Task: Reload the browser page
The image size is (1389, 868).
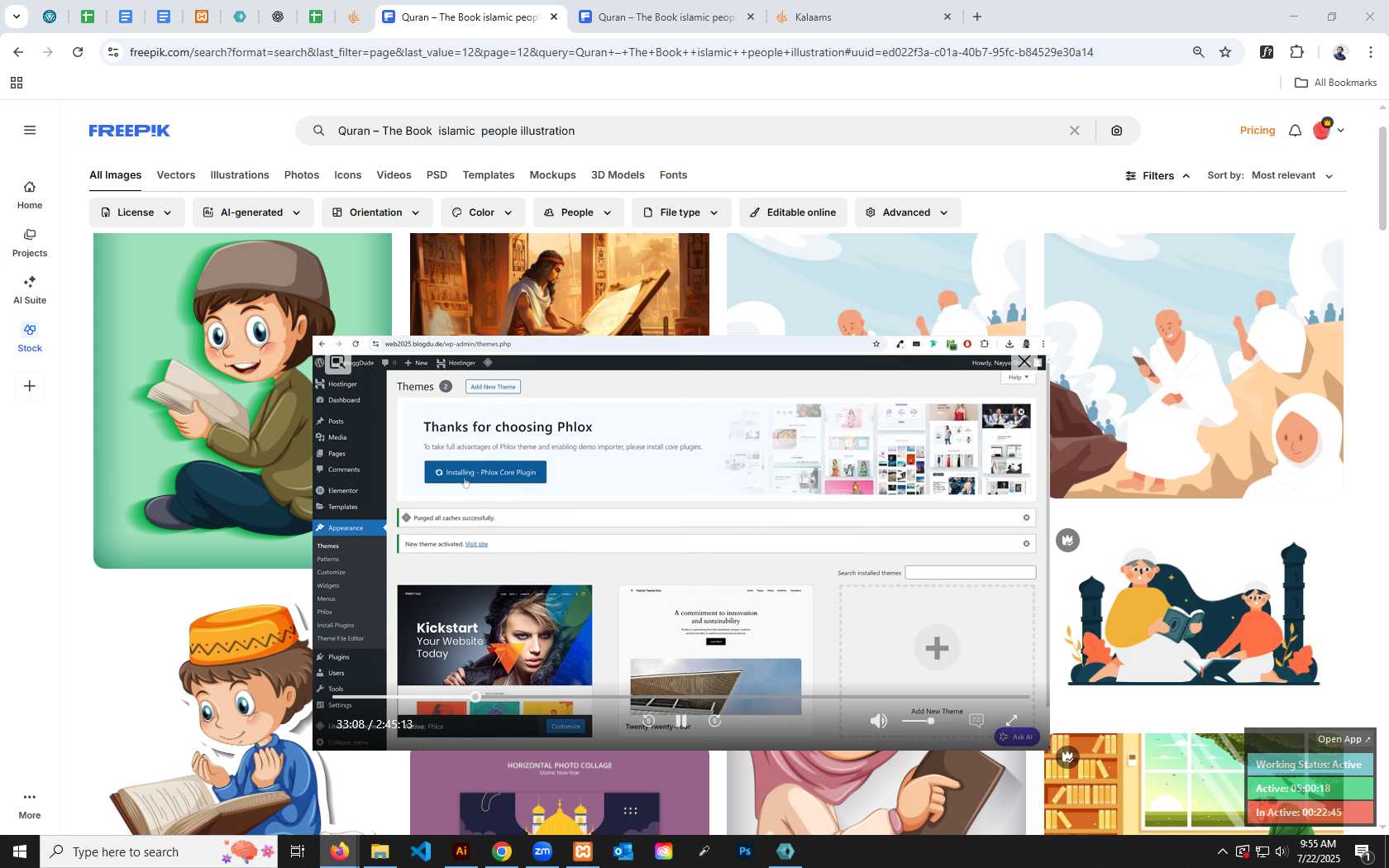Action: click(x=78, y=52)
